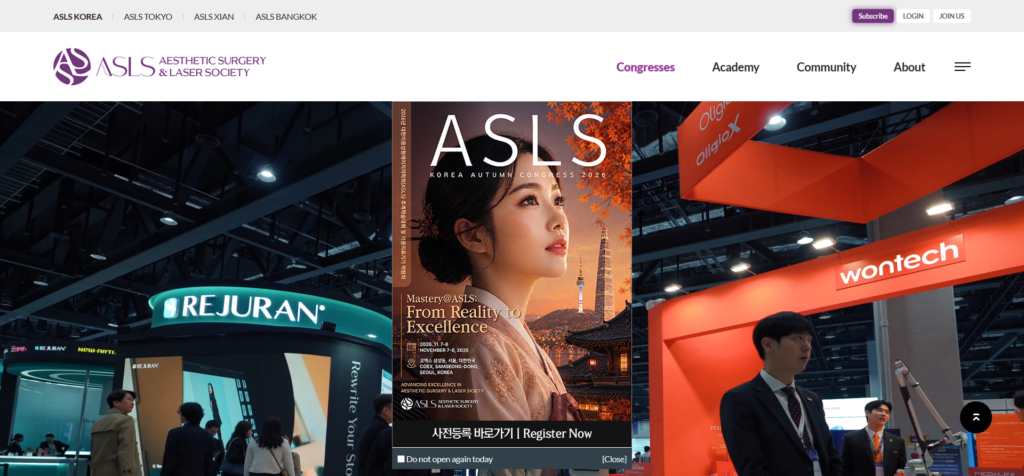Click the scroll-to-top arrow button

976,417
